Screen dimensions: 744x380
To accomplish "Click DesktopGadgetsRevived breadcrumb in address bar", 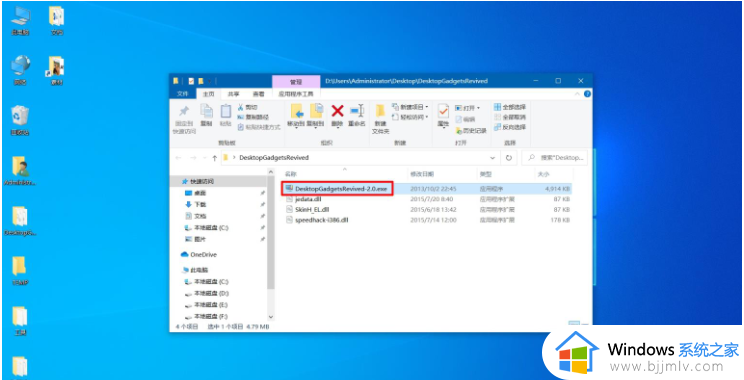I will [274, 158].
